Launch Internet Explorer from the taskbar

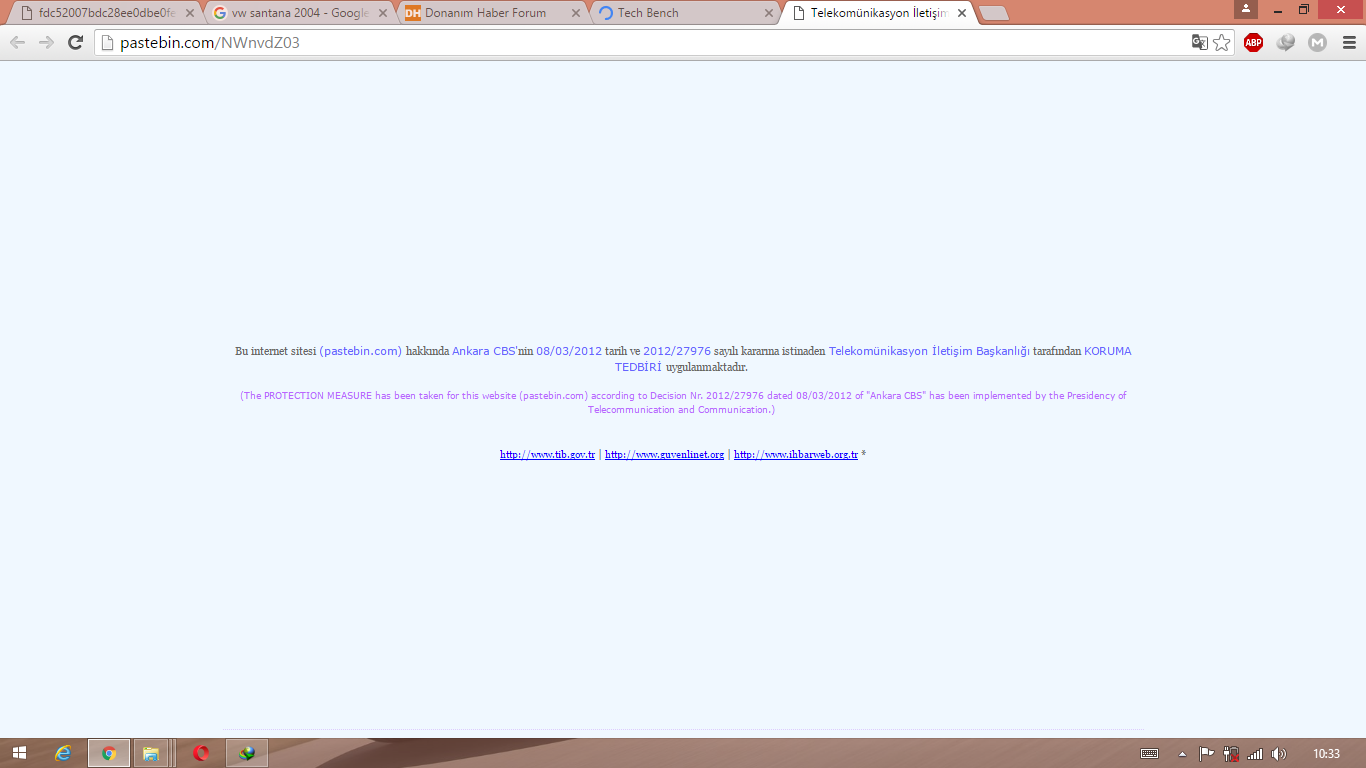coord(64,753)
